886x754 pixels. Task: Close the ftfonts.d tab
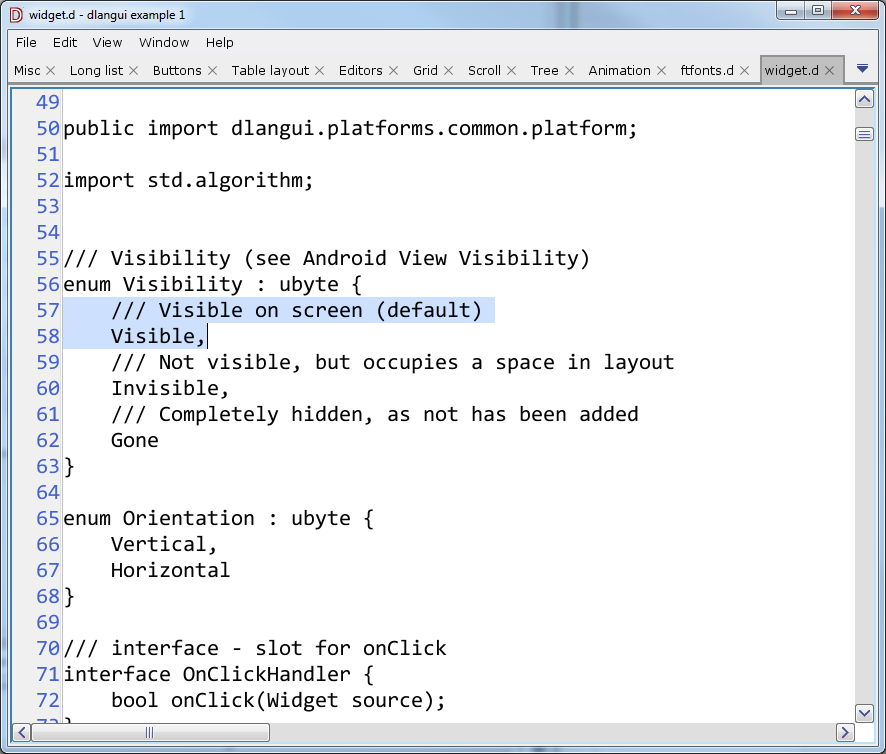tap(745, 71)
